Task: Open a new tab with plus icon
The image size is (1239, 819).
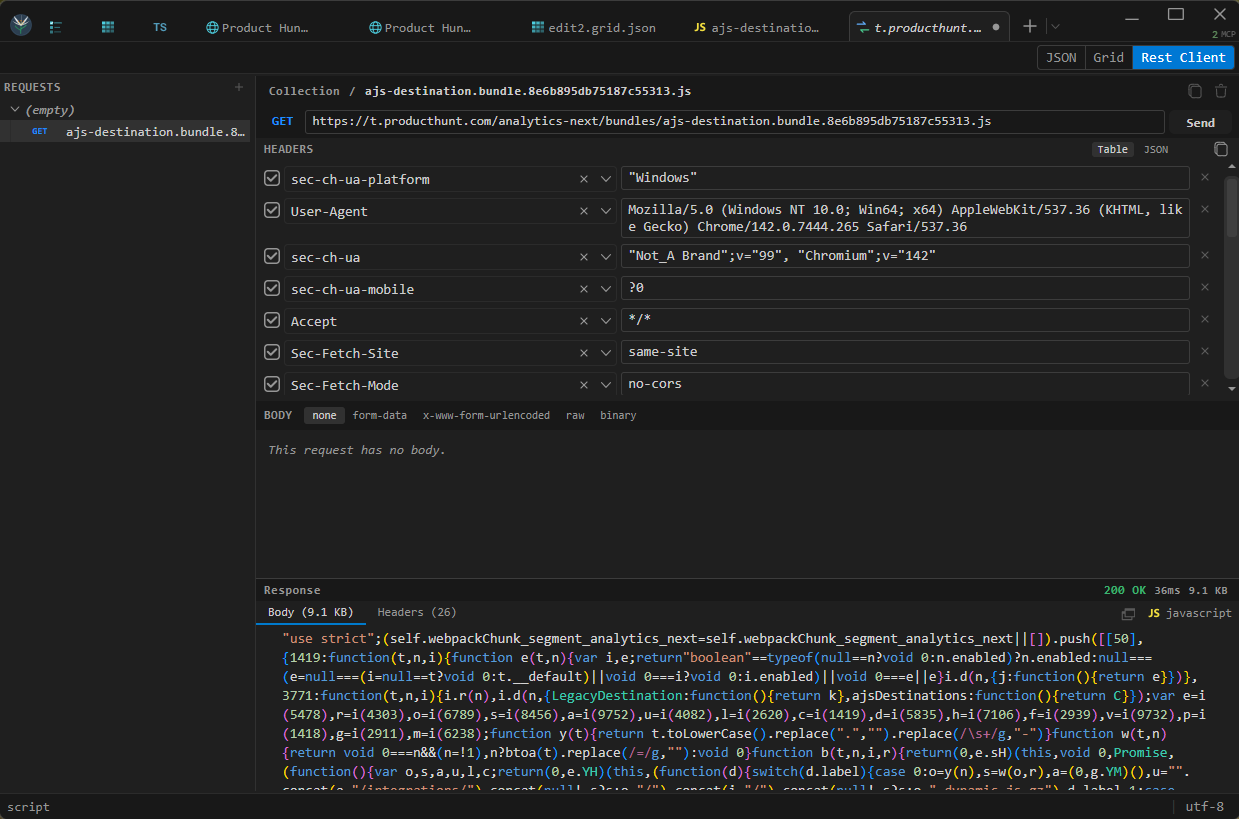Action: pyautogui.click(x=1030, y=27)
